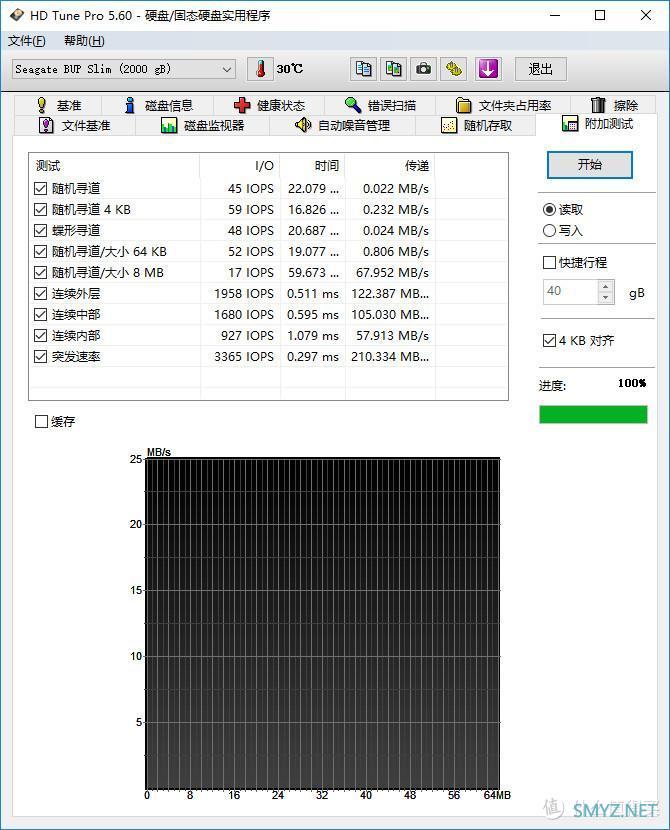The image size is (670, 830).
Task: Click the 测试 column header
Action: tap(114, 166)
